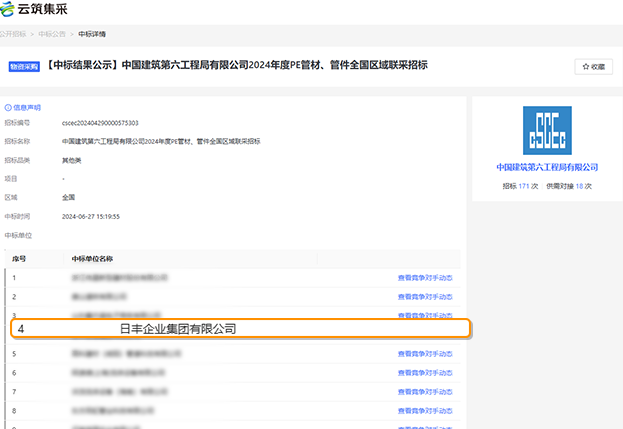The height and width of the screenshot is (429, 623).
Task: Click the CSCEC company logo image
Action: (x=546, y=130)
